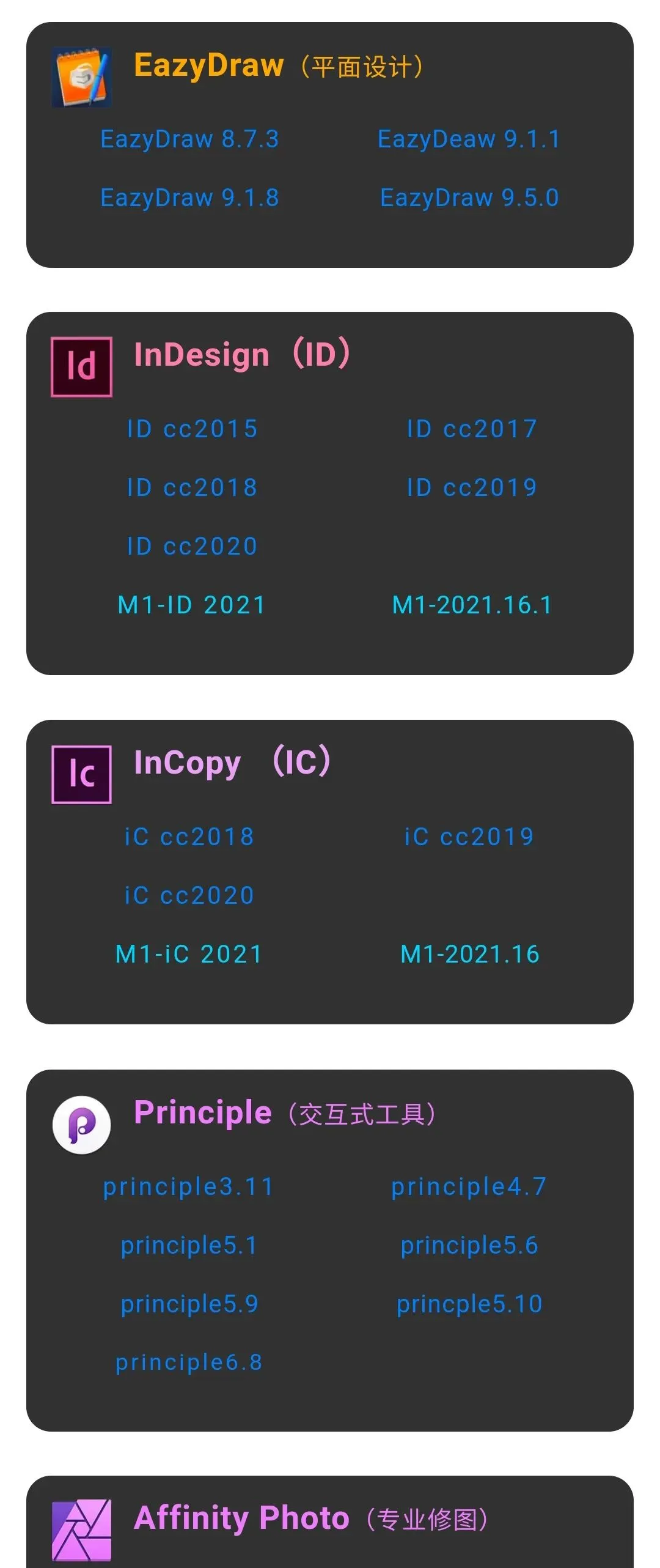Image resolution: width=660 pixels, height=1568 pixels.
Task: Click the Affinity Photo icon
Action: [82, 1529]
